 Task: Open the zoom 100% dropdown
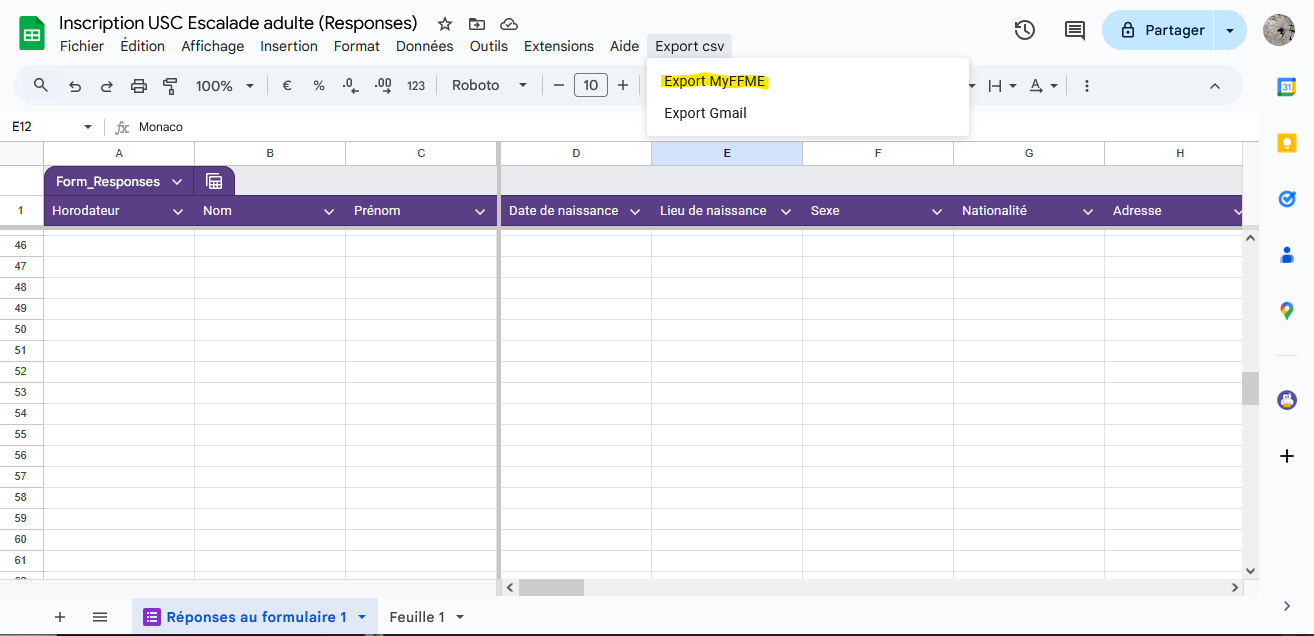(x=224, y=86)
